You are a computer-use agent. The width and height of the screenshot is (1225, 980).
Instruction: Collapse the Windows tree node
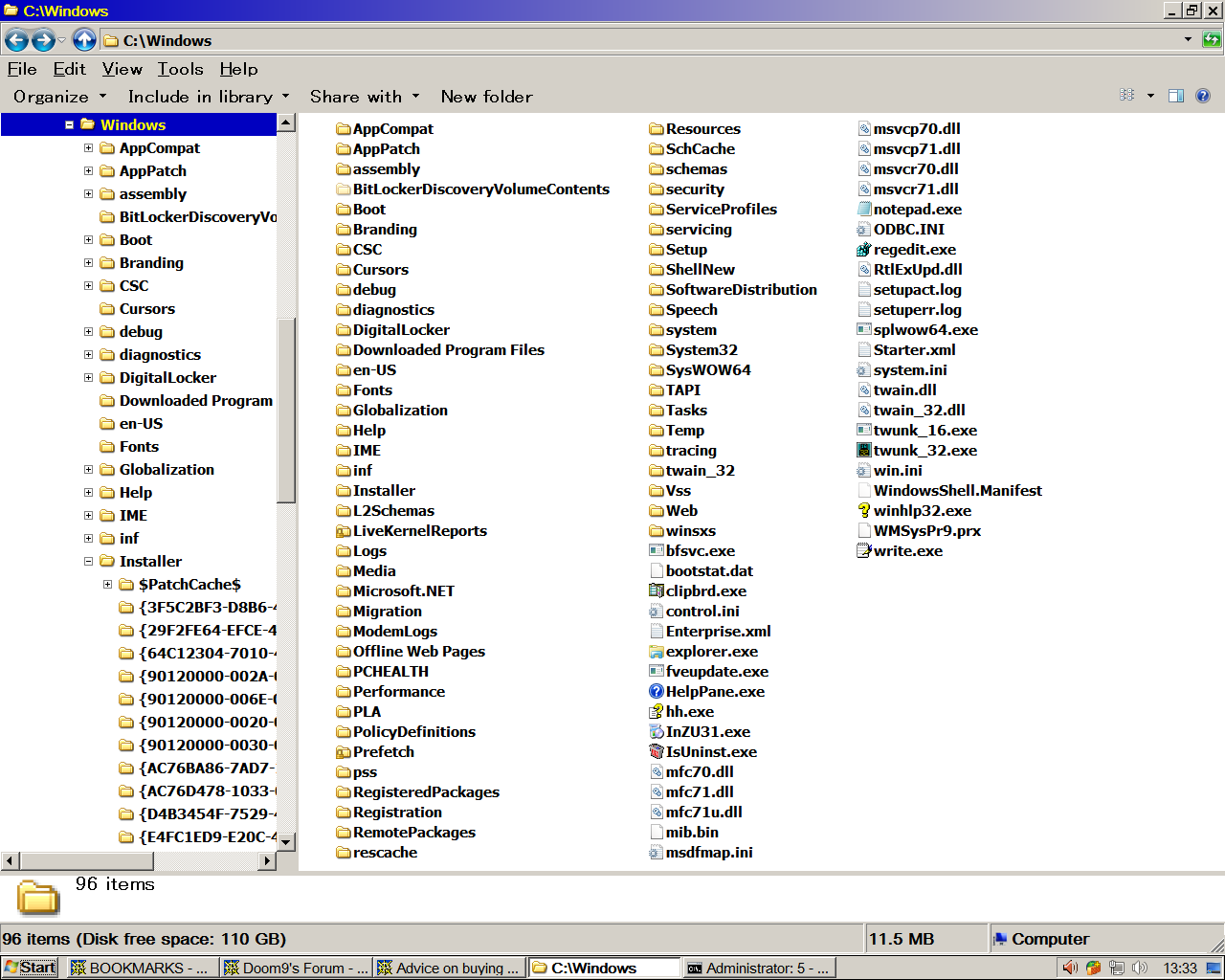tap(69, 125)
